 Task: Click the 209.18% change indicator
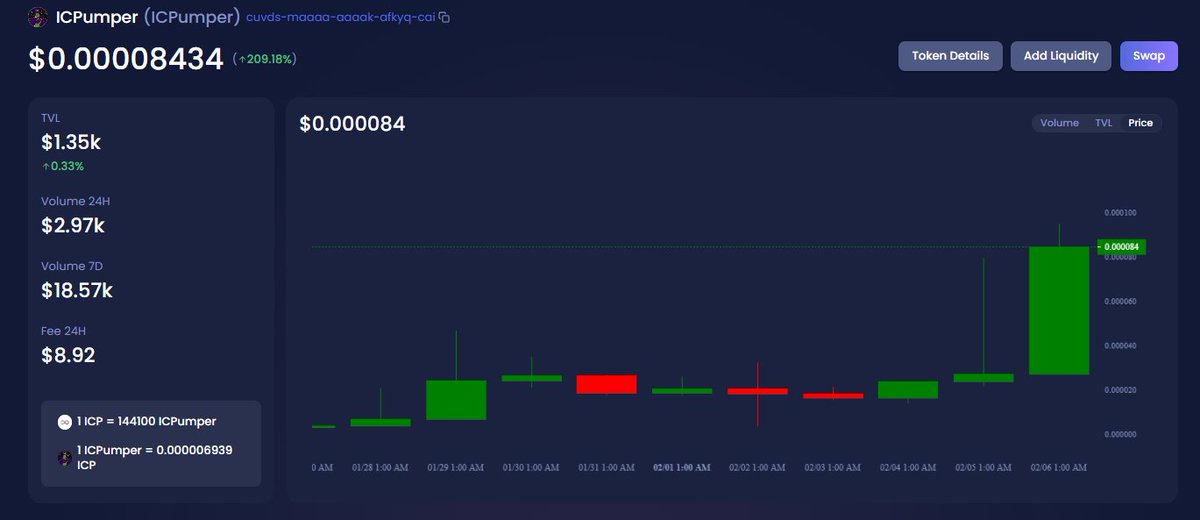pyautogui.click(x=265, y=59)
